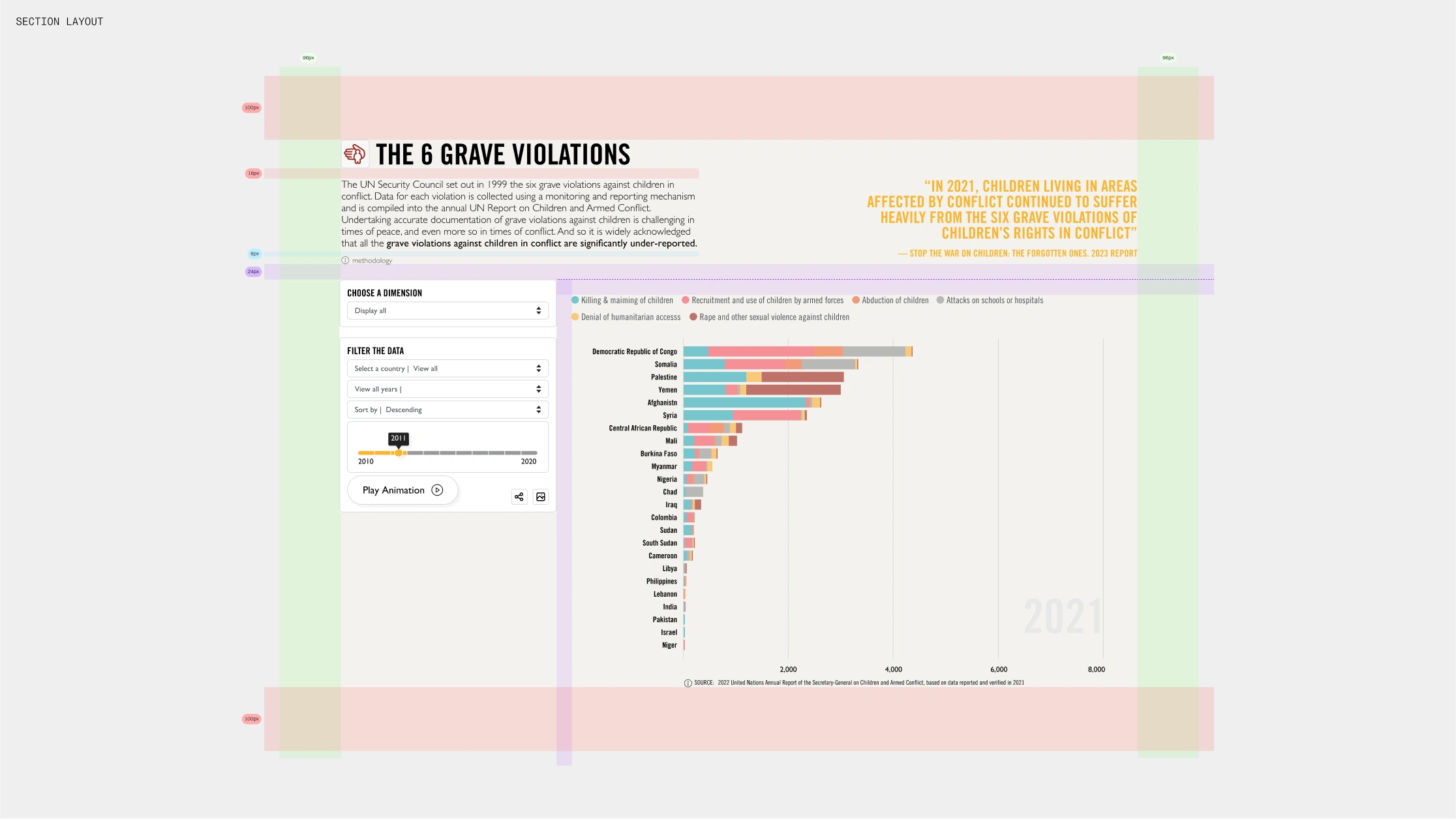This screenshot has width=1456, height=819.
Task: Open the View all years dropdown
Action: click(447, 389)
